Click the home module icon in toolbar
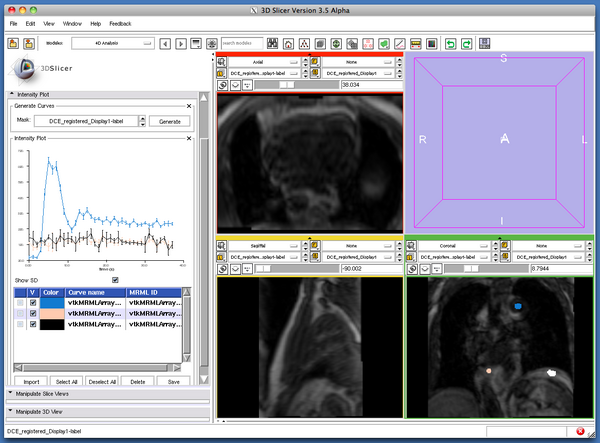Screen dimensions: 600x443 288,44
